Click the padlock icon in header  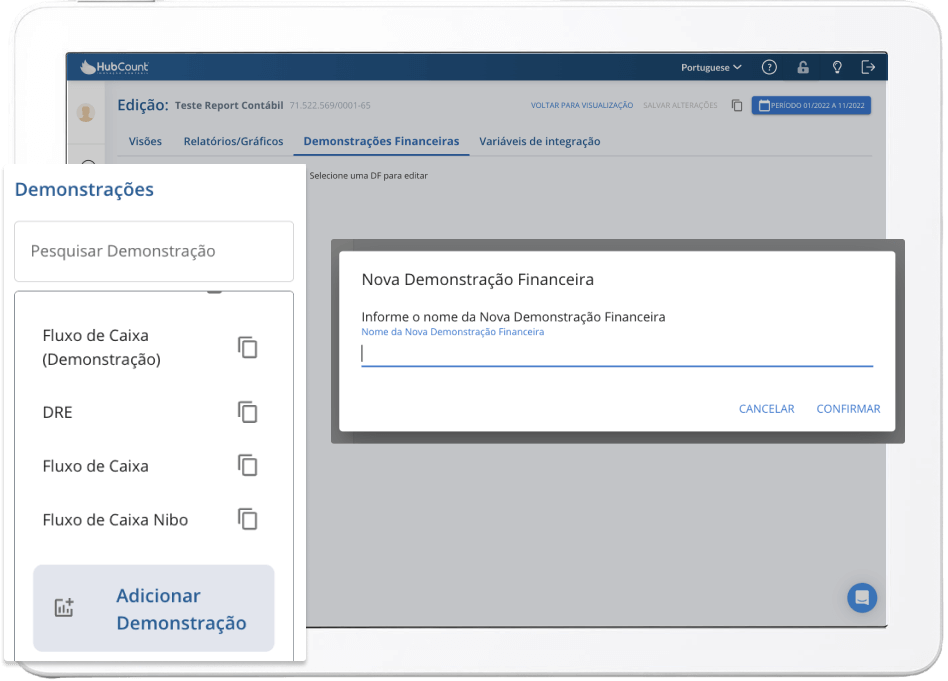point(803,67)
